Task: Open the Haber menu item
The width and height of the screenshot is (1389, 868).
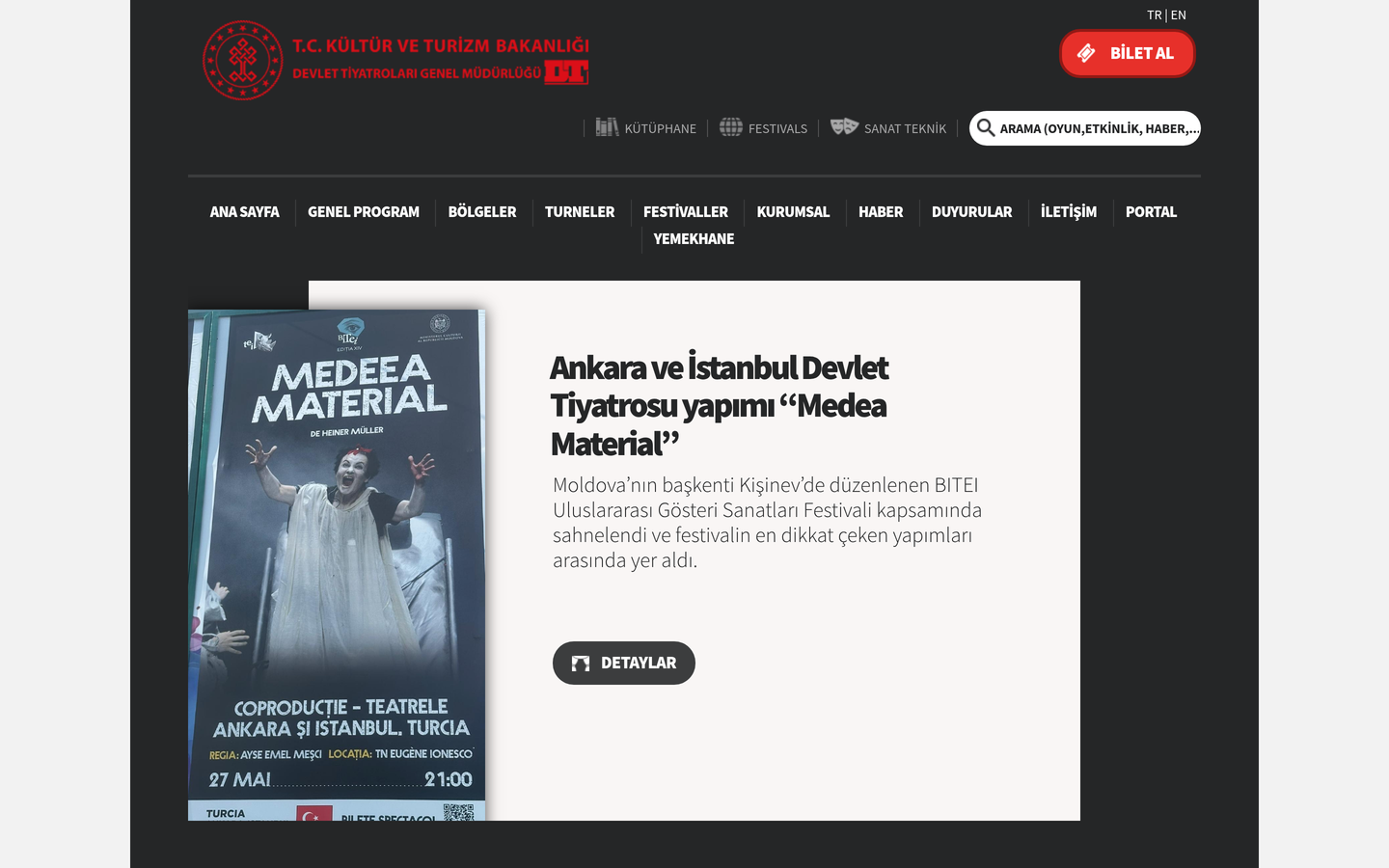Action: click(x=881, y=212)
